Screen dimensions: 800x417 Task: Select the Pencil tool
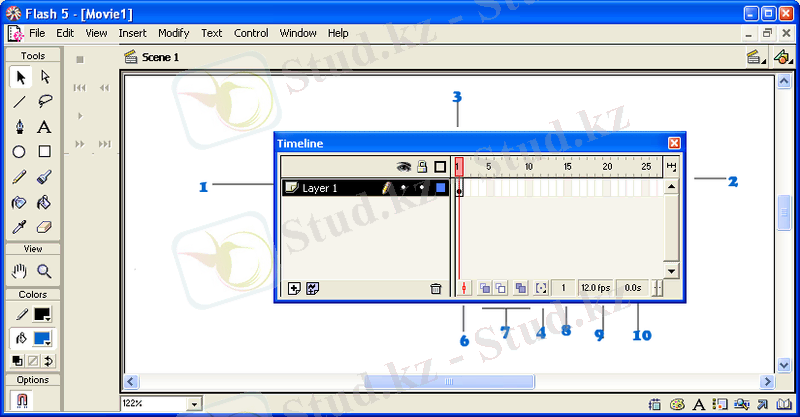coord(19,177)
